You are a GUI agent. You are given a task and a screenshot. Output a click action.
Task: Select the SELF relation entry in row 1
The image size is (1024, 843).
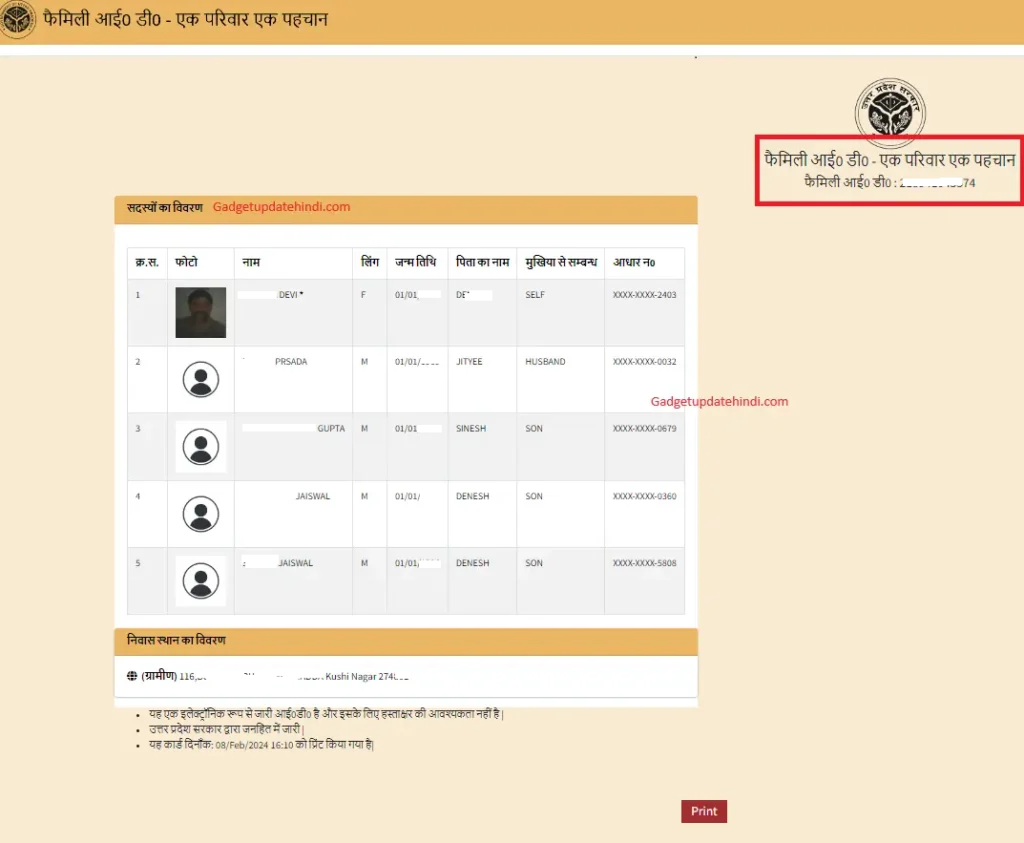click(534, 294)
